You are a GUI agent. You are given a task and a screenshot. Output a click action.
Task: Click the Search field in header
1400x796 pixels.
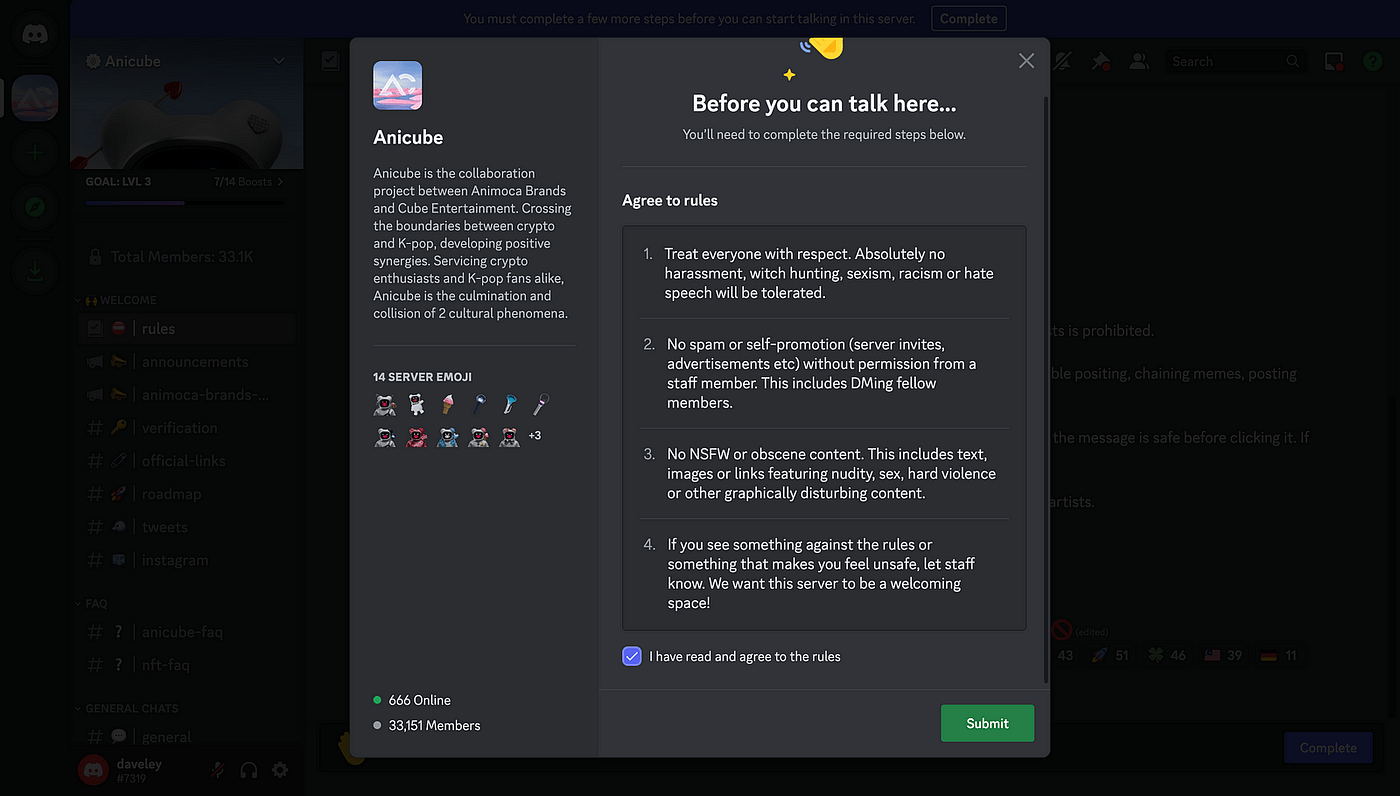click(x=1237, y=61)
